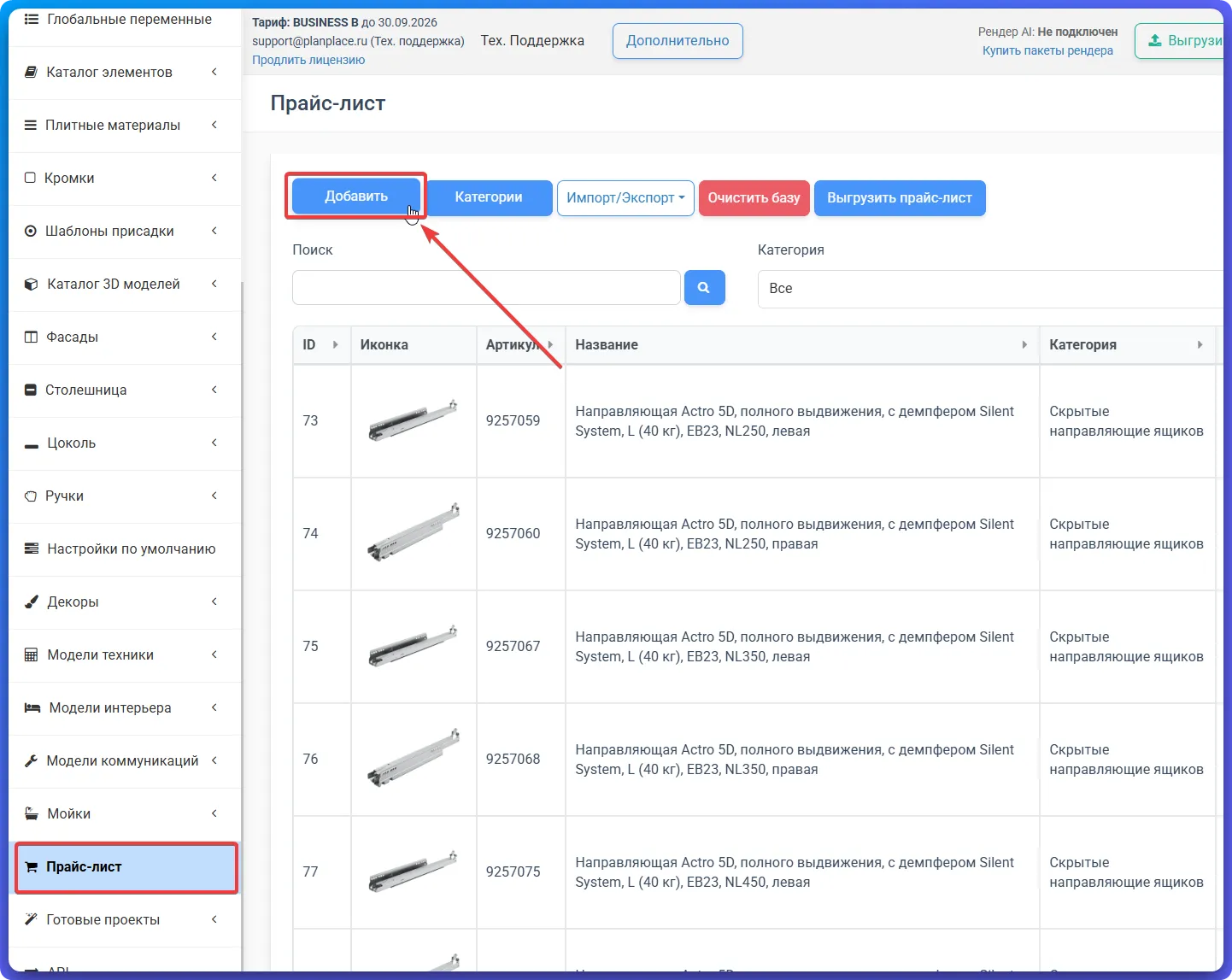
Task: Click the Дополнительно button
Action: pyautogui.click(x=678, y=41)
